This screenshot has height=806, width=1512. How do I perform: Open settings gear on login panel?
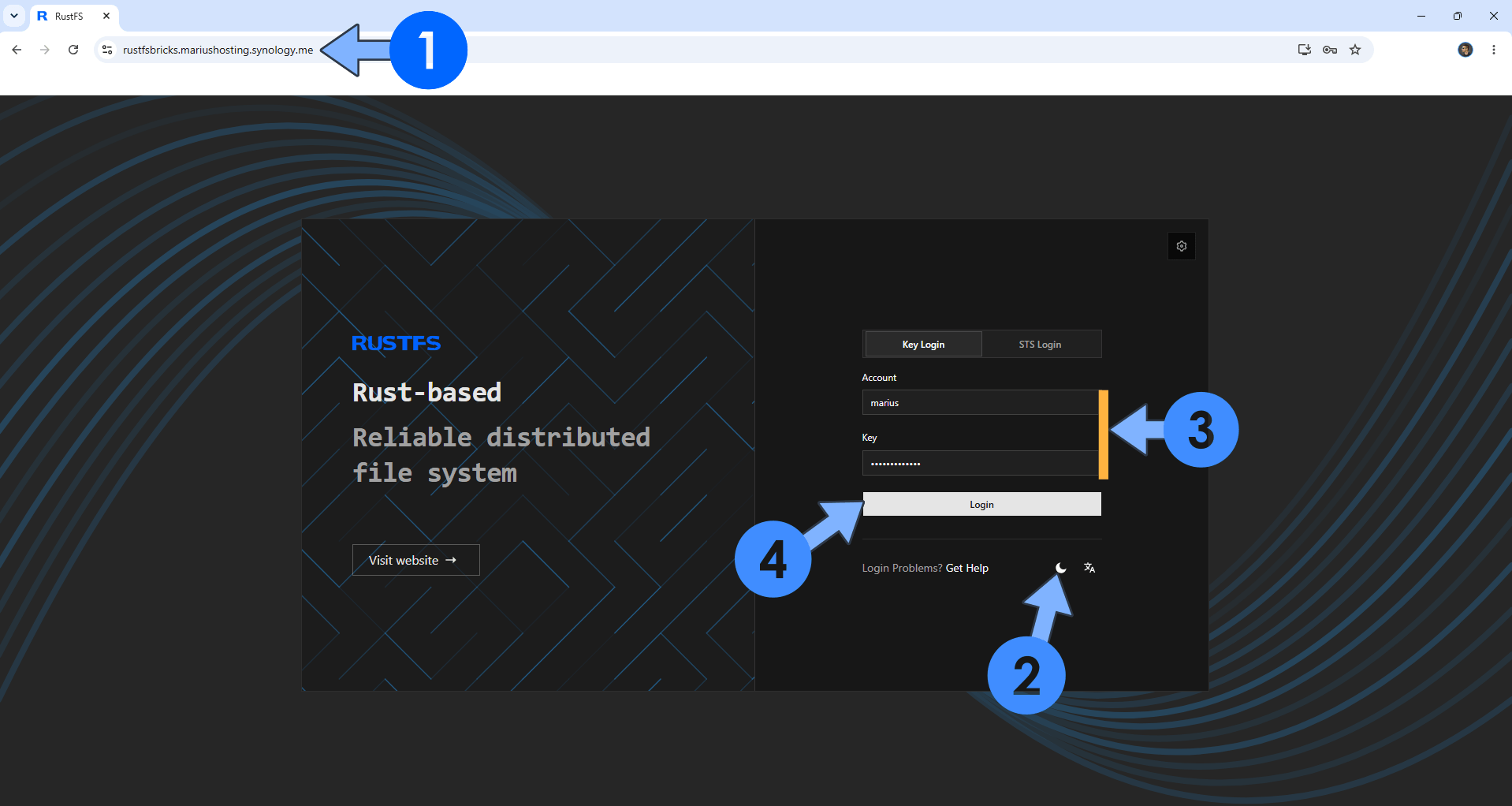coord(1182,246)
